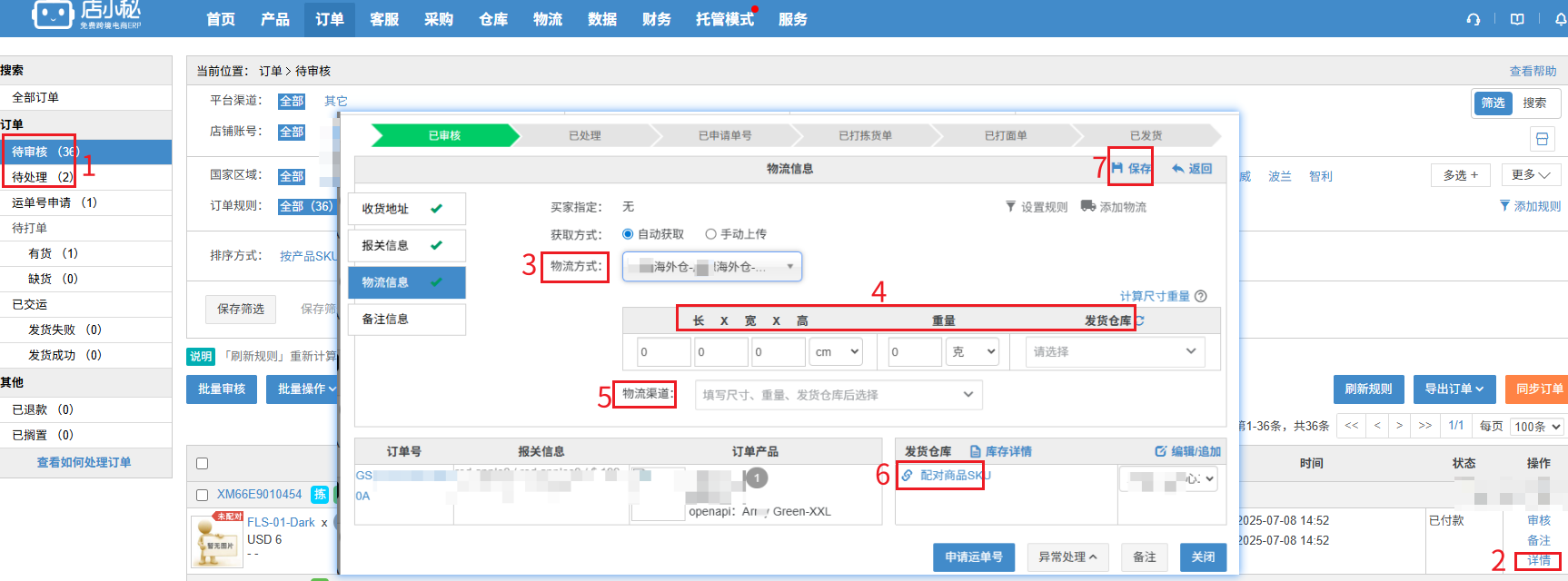Image resolution: width=1568 pixels, height=581 pixels.
Task: Select the 自动获取 radio button
Action: 628,234
